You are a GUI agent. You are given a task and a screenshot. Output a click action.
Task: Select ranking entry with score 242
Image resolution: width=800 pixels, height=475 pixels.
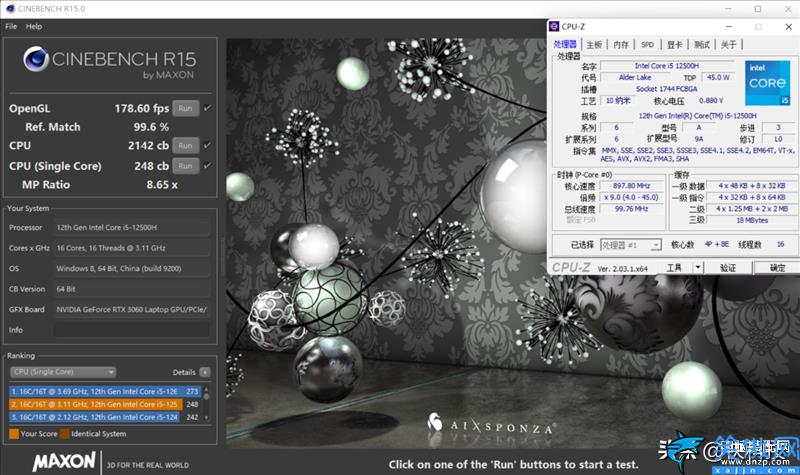(105, 417)
